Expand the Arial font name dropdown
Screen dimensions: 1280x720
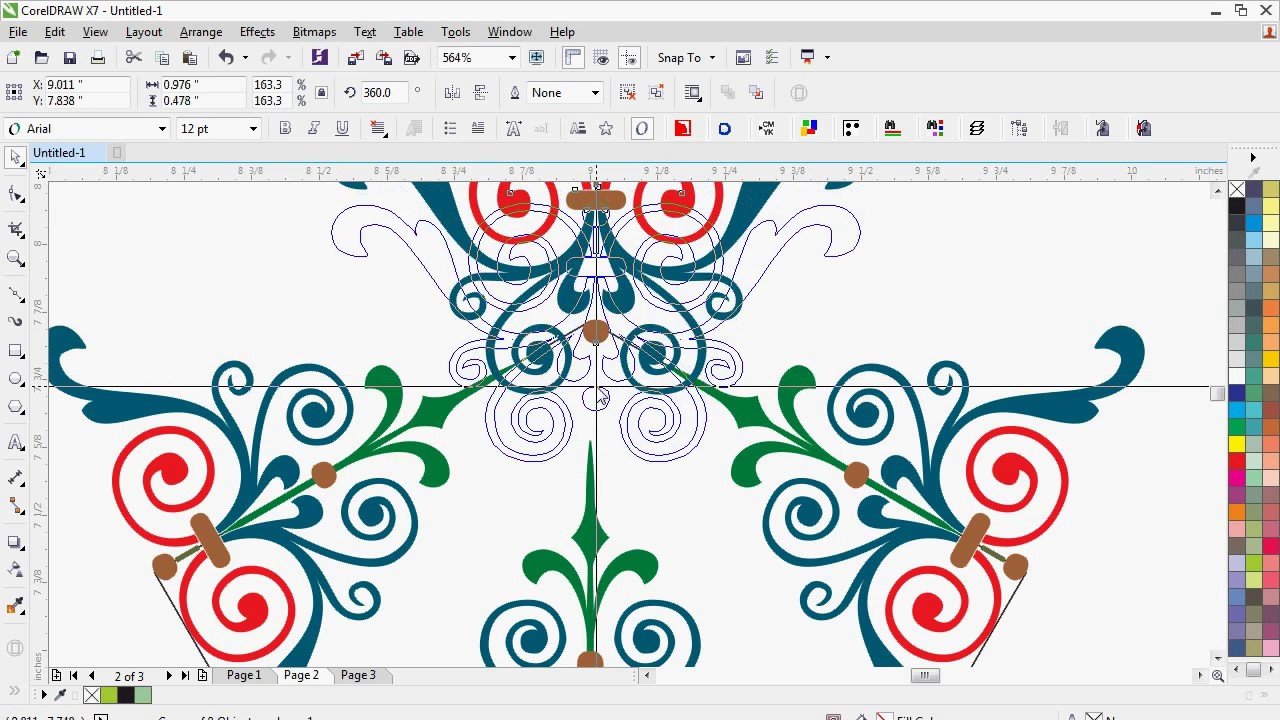point(162,129)
